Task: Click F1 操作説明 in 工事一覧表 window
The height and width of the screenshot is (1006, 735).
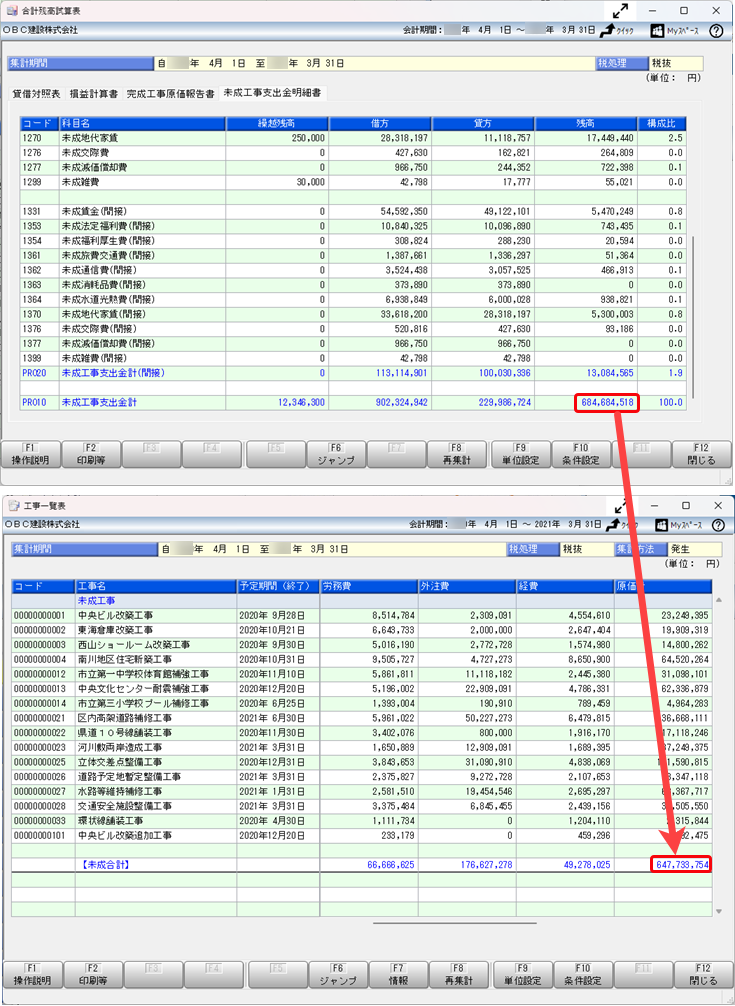Action: 33,975
